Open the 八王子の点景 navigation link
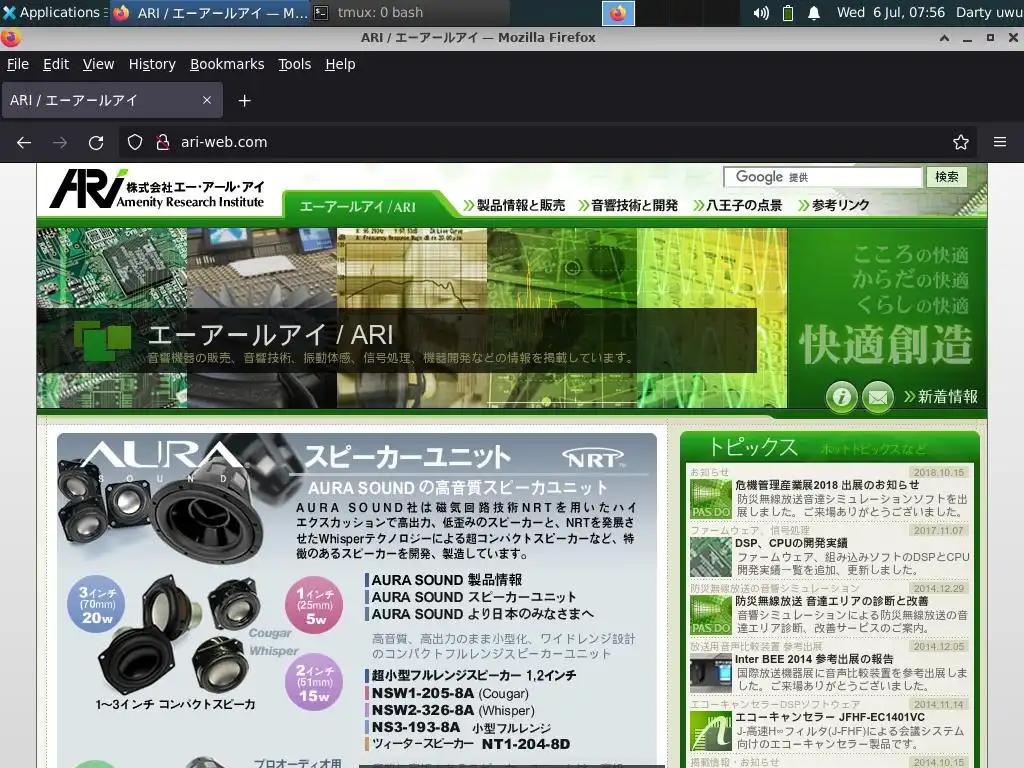This screenshot has height=768, width=1024. (738, 205)
